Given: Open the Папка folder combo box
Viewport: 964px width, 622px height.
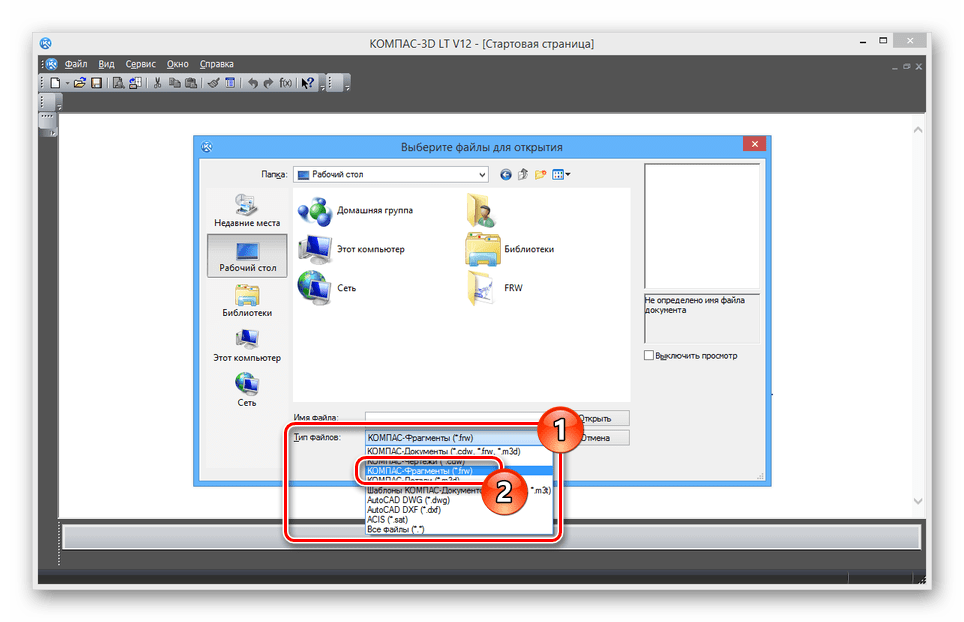Looking at the screenshot, I should (x=391, y=175).
